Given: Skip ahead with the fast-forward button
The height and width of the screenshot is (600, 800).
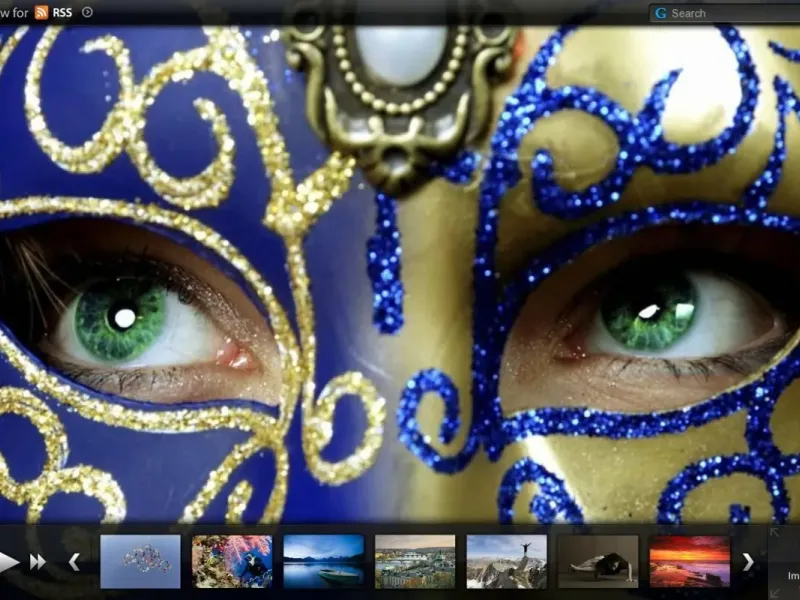Looking at the screenshot, I should [38, 562].
